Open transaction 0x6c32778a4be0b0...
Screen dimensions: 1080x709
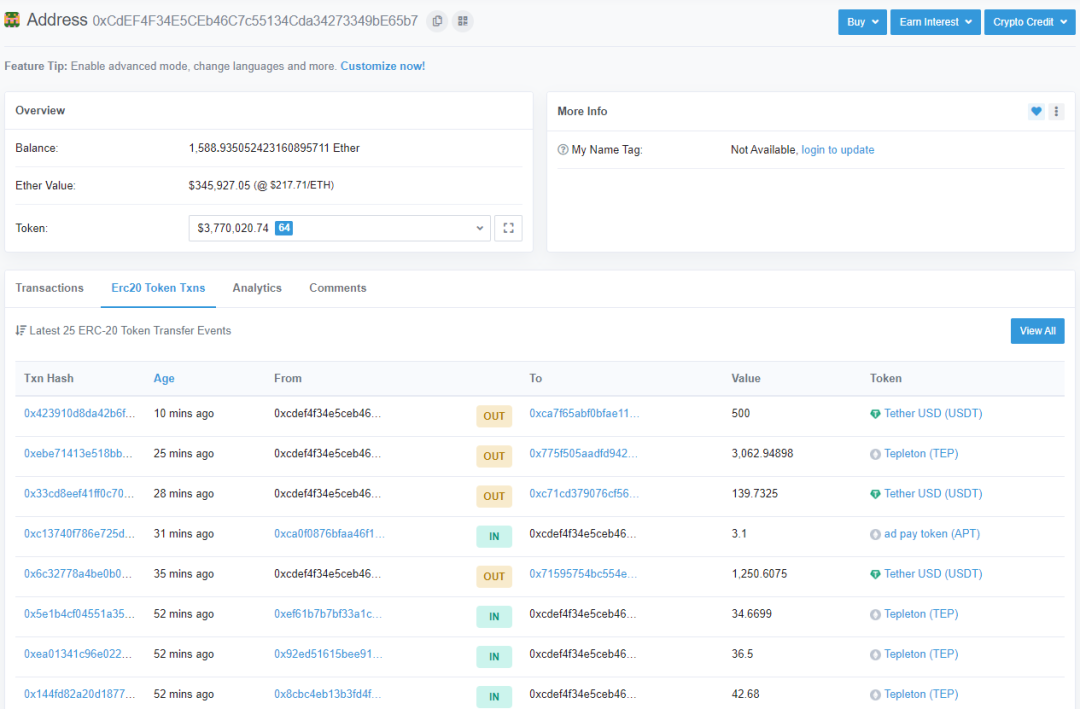[x=78, y=573]
